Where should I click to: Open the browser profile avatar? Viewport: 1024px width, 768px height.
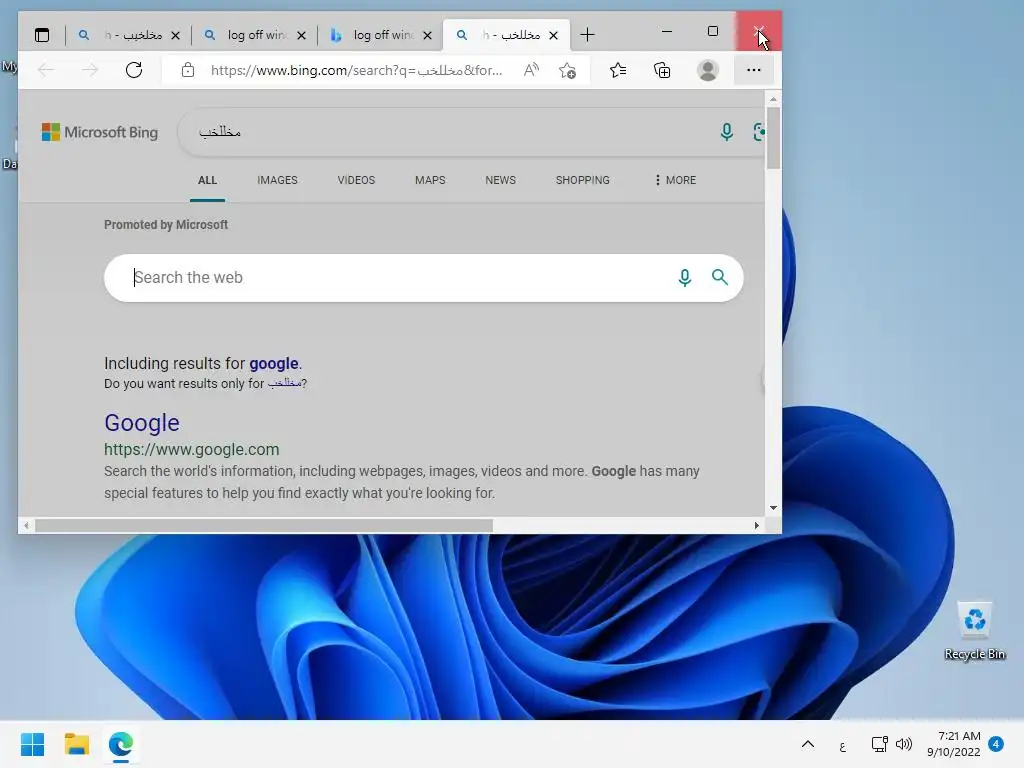[708, 70]
